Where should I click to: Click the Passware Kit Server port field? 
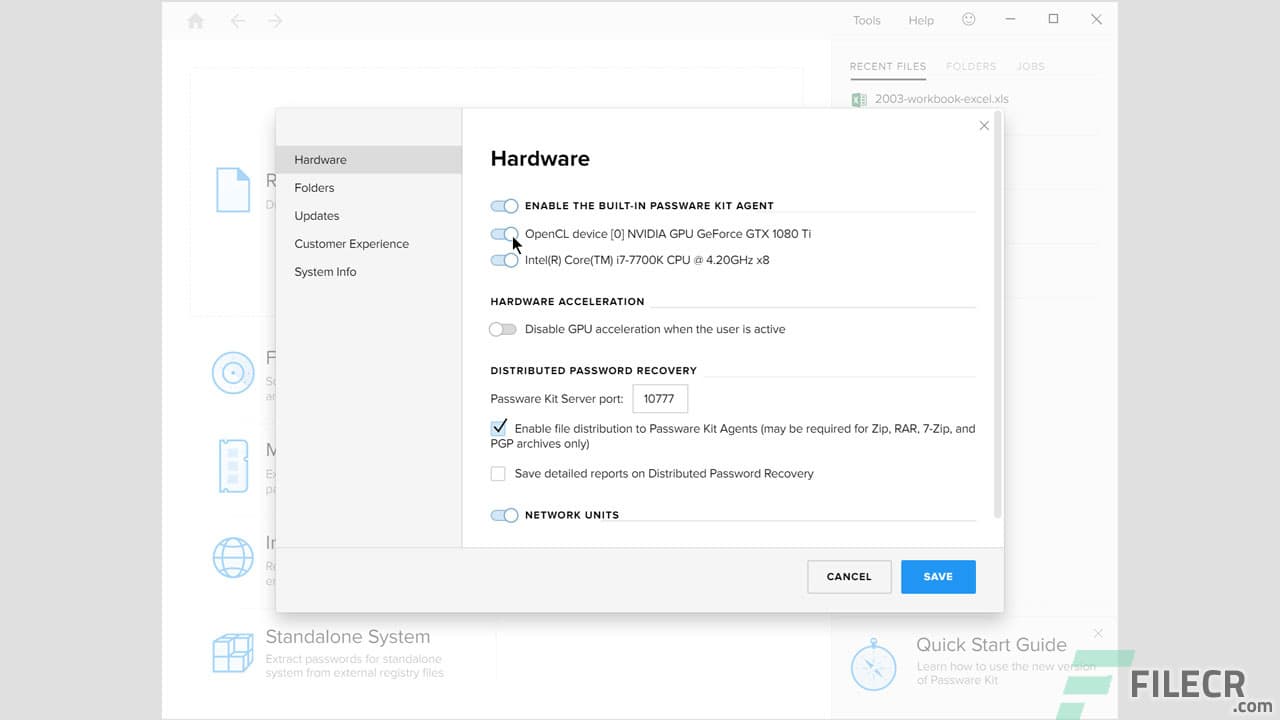660,398
